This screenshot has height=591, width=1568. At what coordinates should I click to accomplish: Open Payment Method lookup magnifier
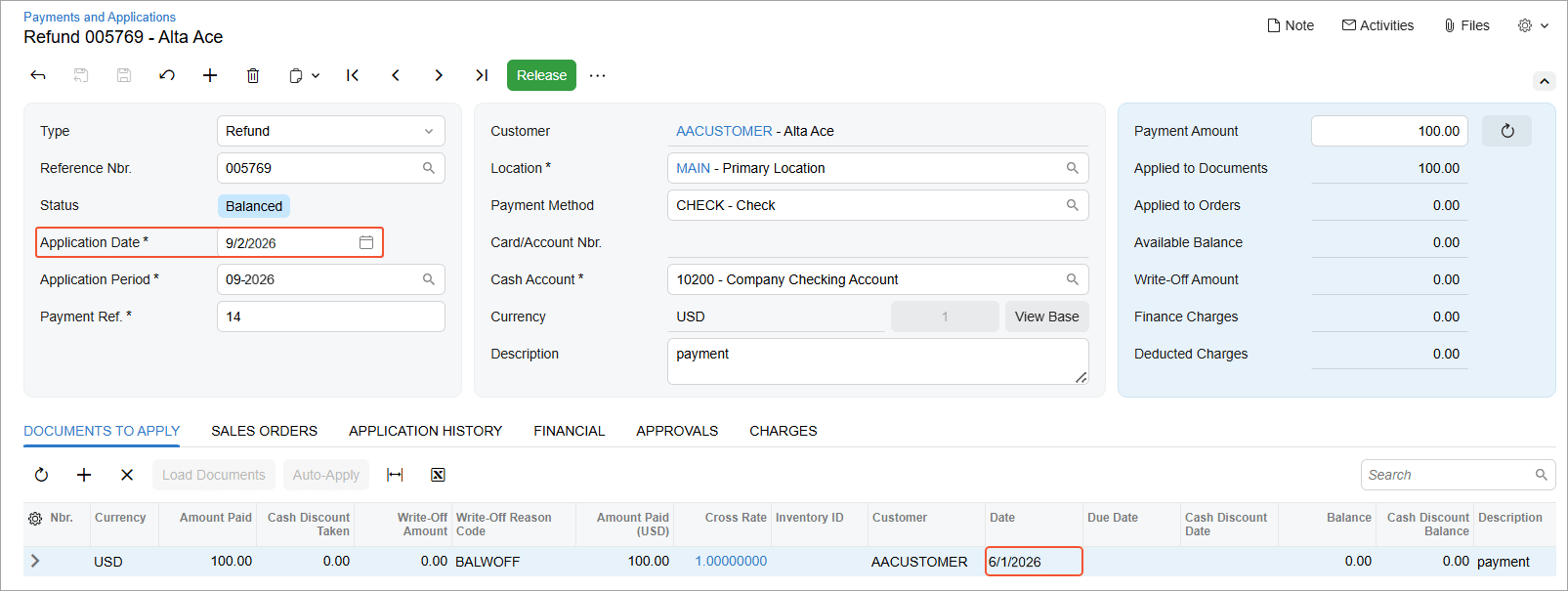1073,205
